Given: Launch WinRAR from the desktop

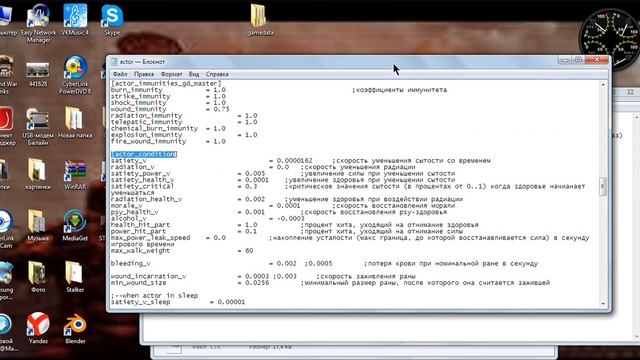Looking at the screenshot, I should (x=75, y=174).
